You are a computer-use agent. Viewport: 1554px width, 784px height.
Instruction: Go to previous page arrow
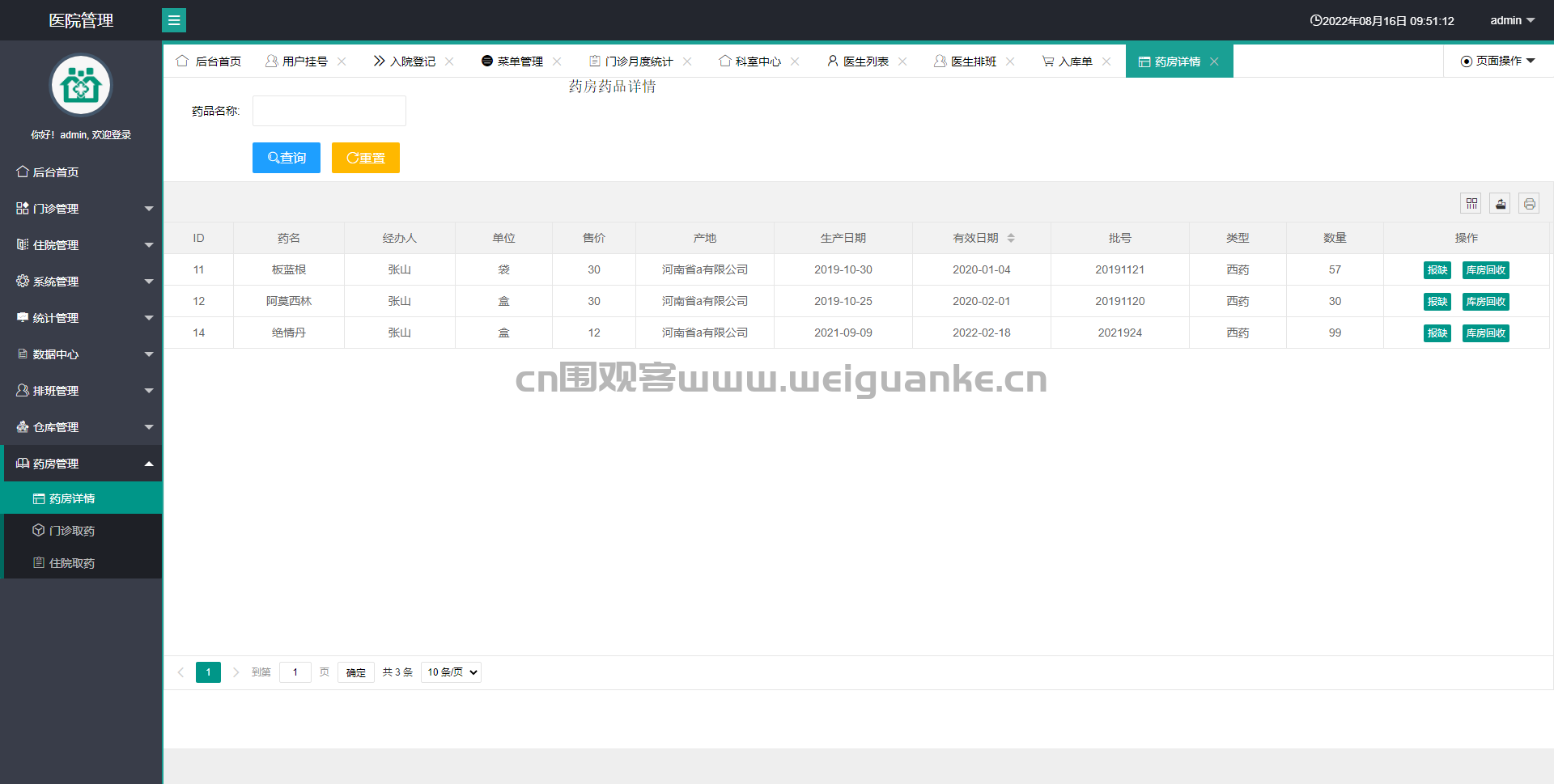[180, 672]
